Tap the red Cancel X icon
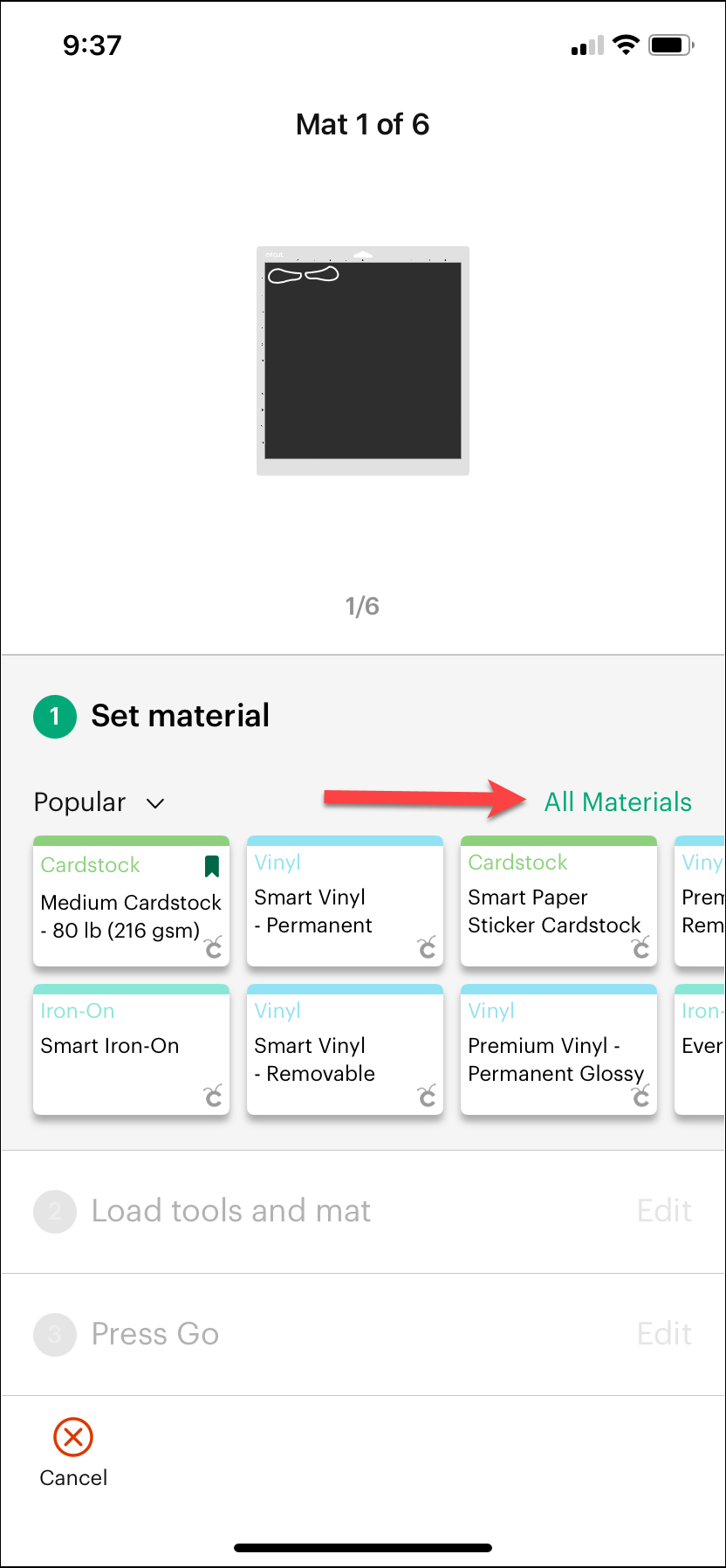Screen dimensions: 726x1568 pyautogui.click(x=73, y=1437)
